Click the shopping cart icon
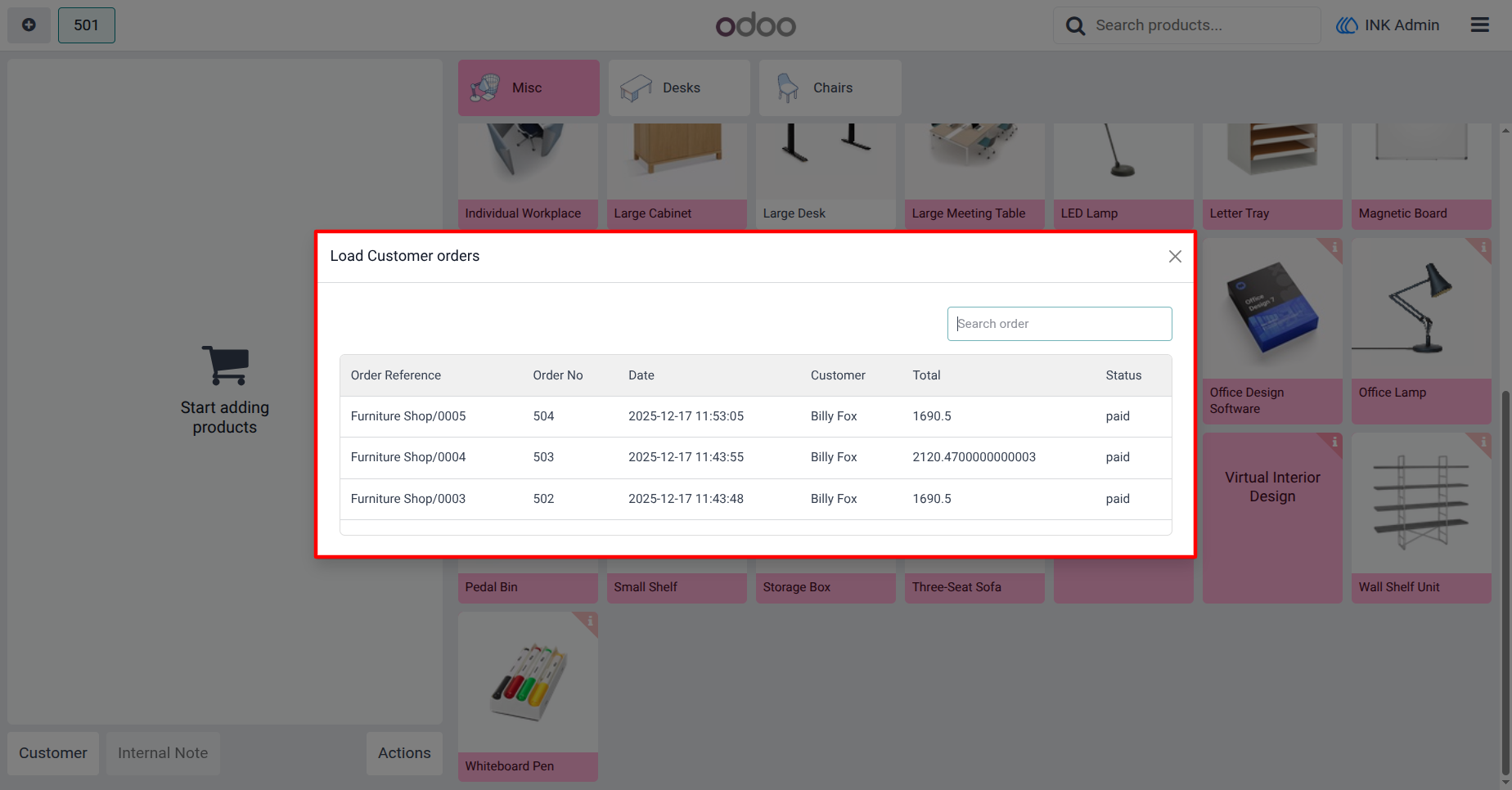 pos(225,365)
